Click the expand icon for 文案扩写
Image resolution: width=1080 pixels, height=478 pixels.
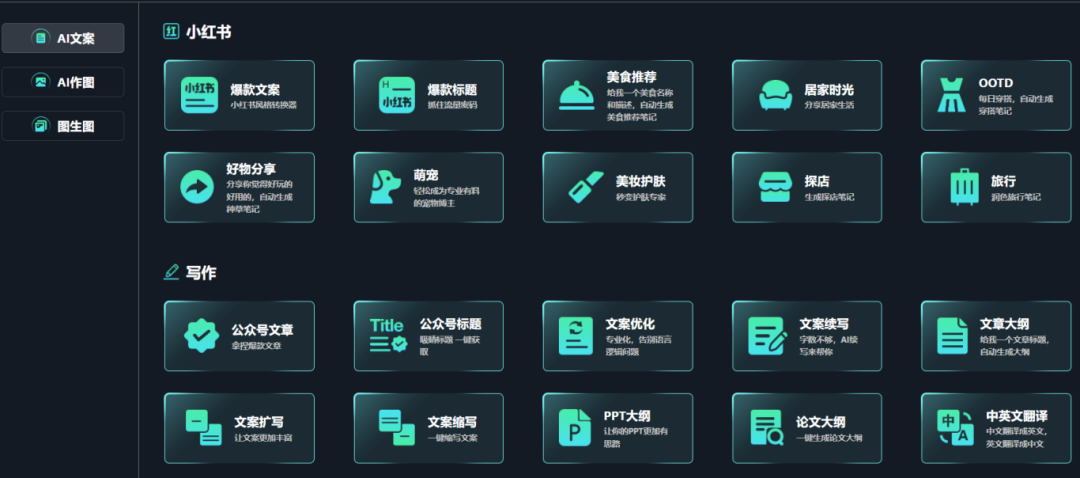coord(204,428)
